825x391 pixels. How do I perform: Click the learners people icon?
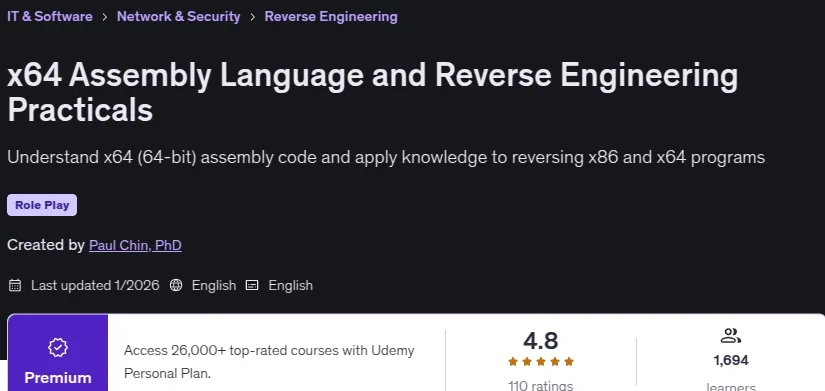(731, 336)
